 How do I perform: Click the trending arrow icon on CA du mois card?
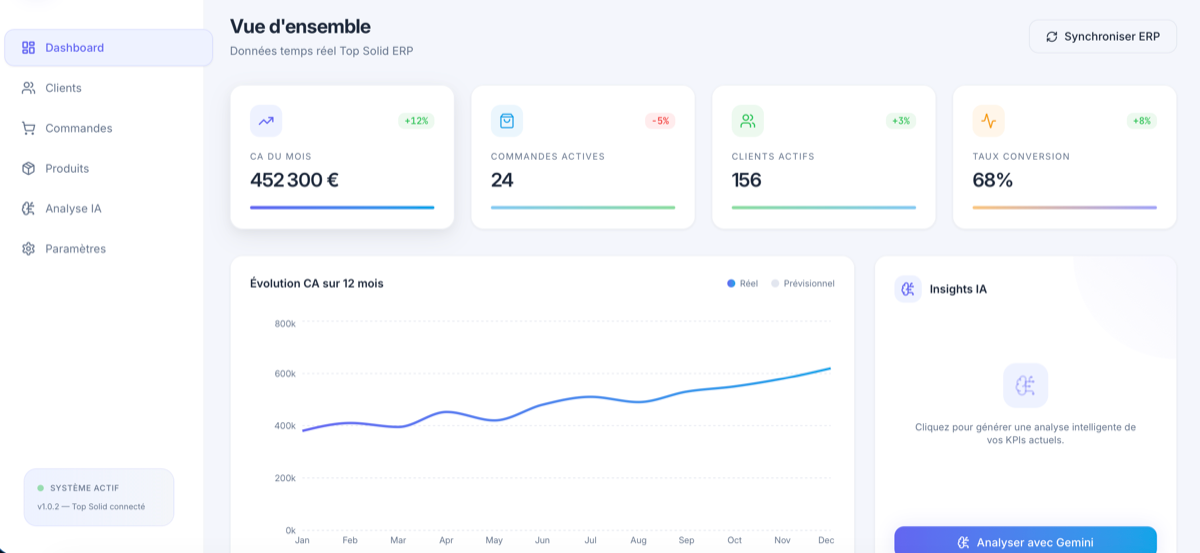(x=266, y=121)
